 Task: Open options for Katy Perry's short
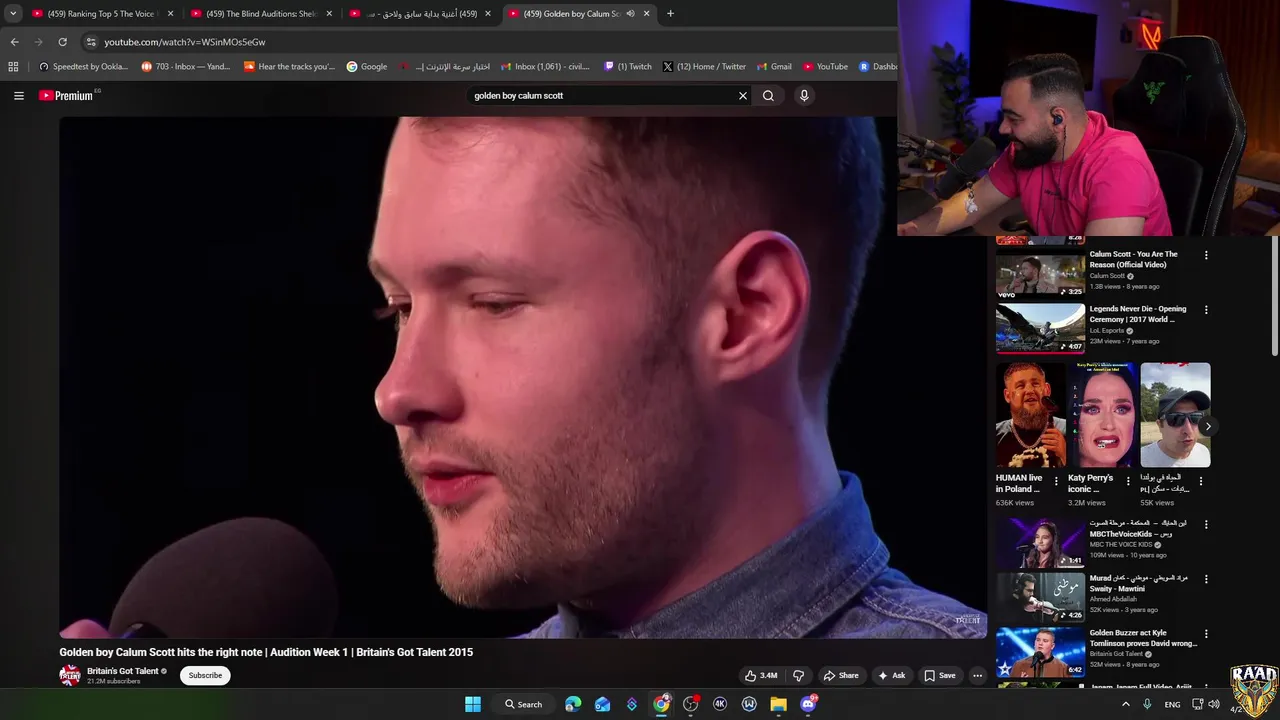(1128, 481)
